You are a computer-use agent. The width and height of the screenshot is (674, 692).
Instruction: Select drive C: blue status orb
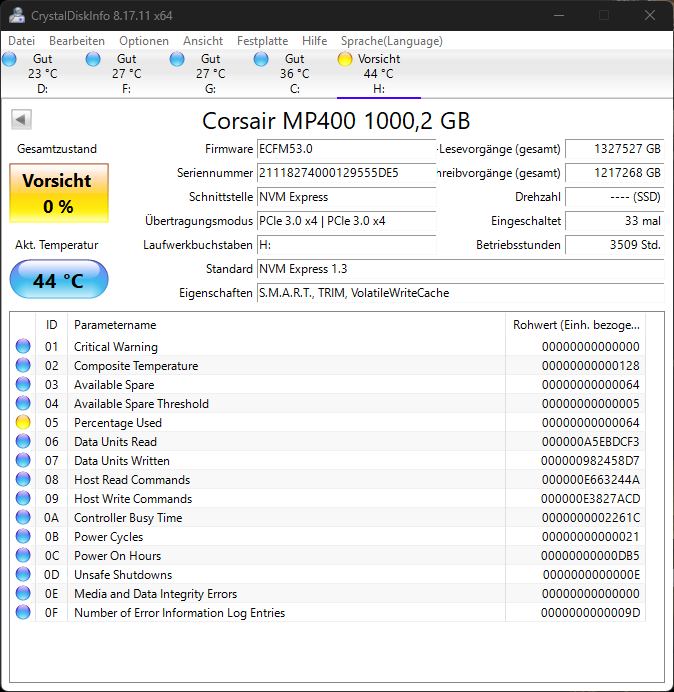coord(261,59)
